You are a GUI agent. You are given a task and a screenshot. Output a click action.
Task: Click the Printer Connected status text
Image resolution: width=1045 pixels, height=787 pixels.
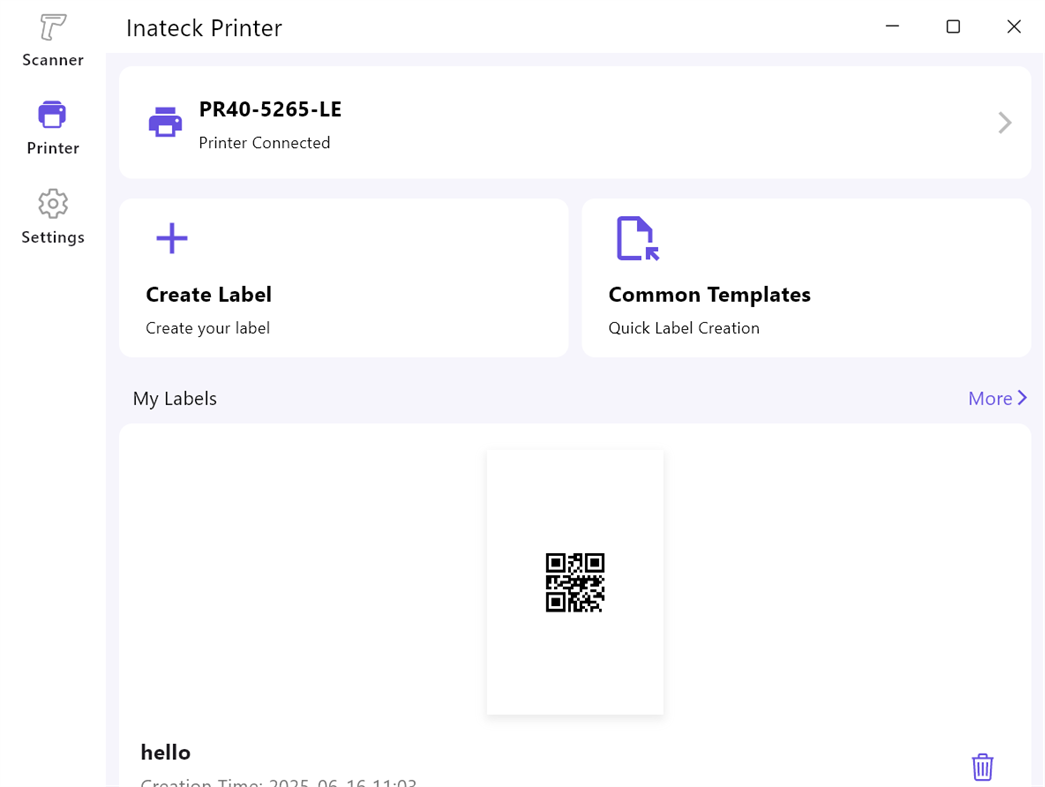[265, 143]
